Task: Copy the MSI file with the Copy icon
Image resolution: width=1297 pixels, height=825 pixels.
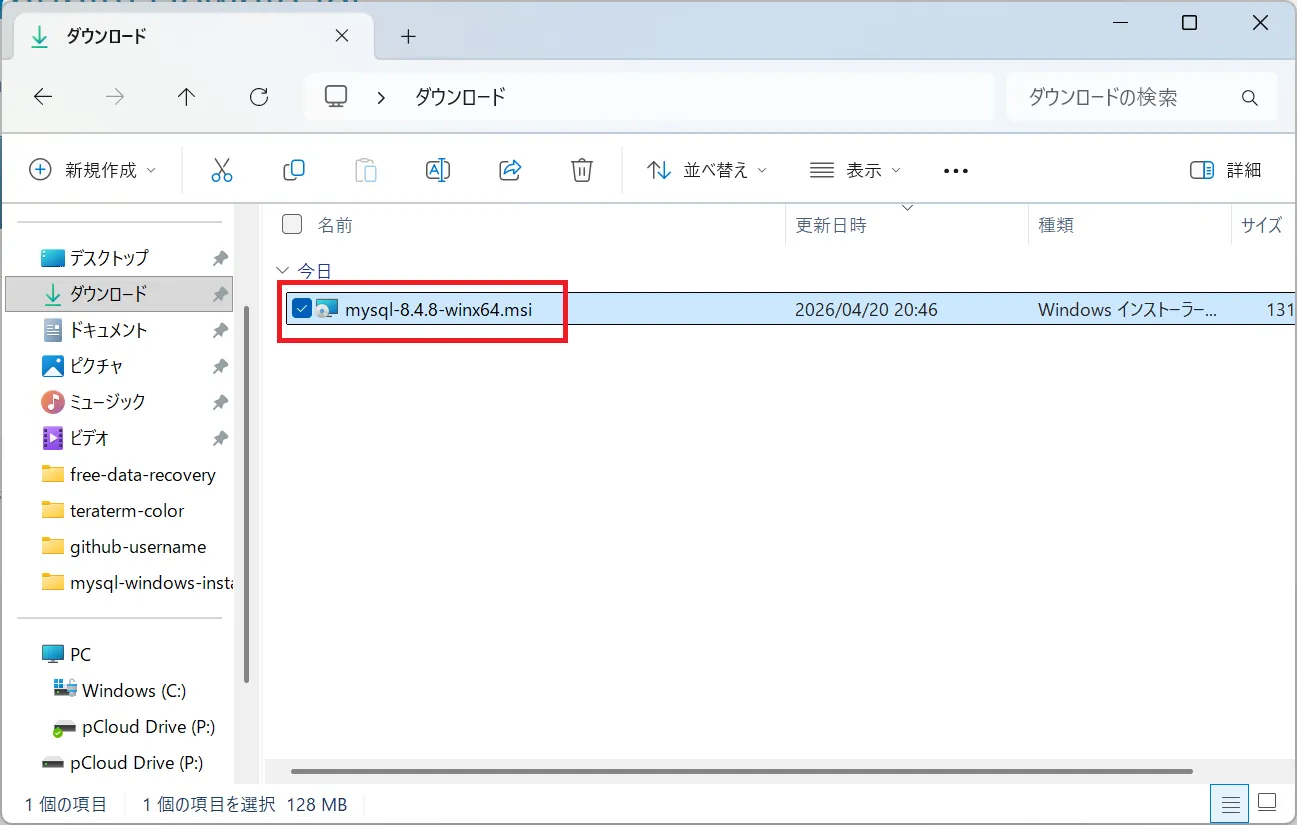Action: (x=294, y=170)
